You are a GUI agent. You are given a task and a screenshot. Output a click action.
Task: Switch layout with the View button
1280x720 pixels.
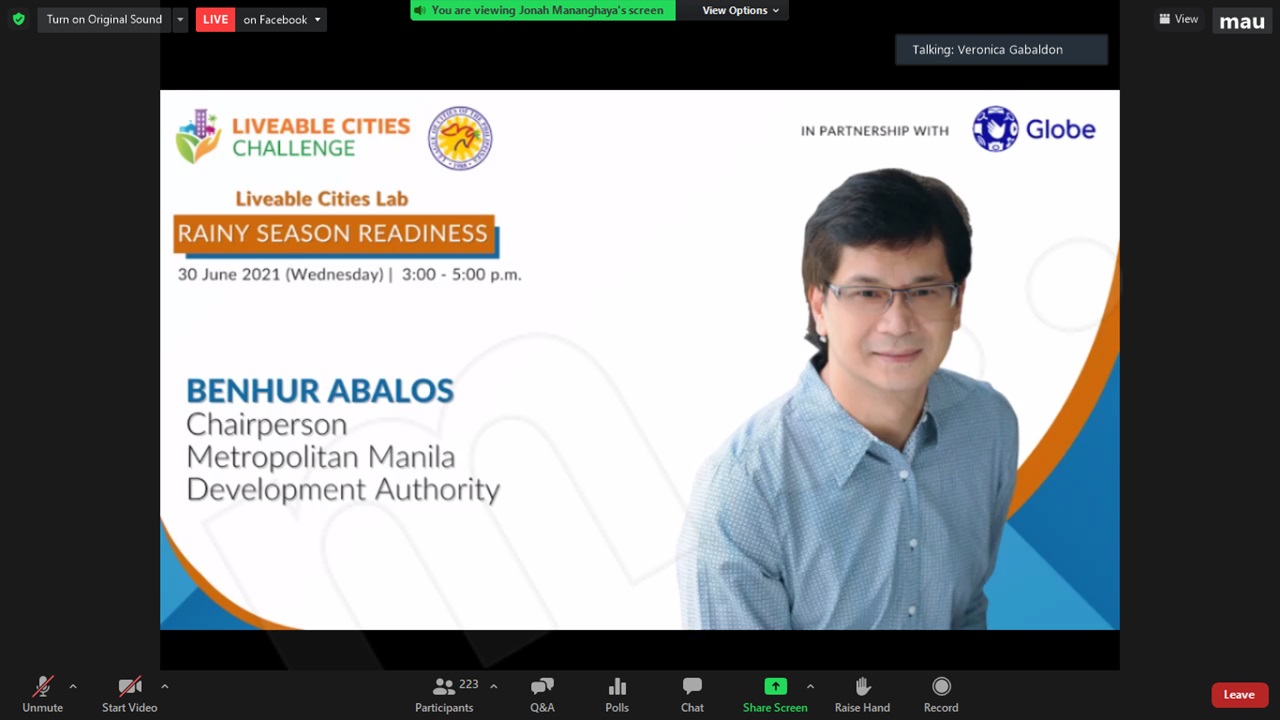tap(1178, 19)
